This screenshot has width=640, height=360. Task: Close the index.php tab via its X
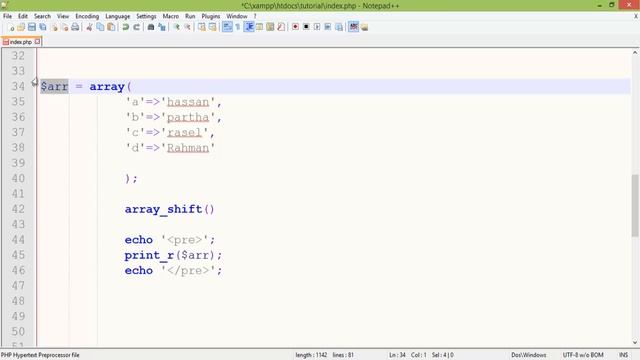tap(38, 41)
